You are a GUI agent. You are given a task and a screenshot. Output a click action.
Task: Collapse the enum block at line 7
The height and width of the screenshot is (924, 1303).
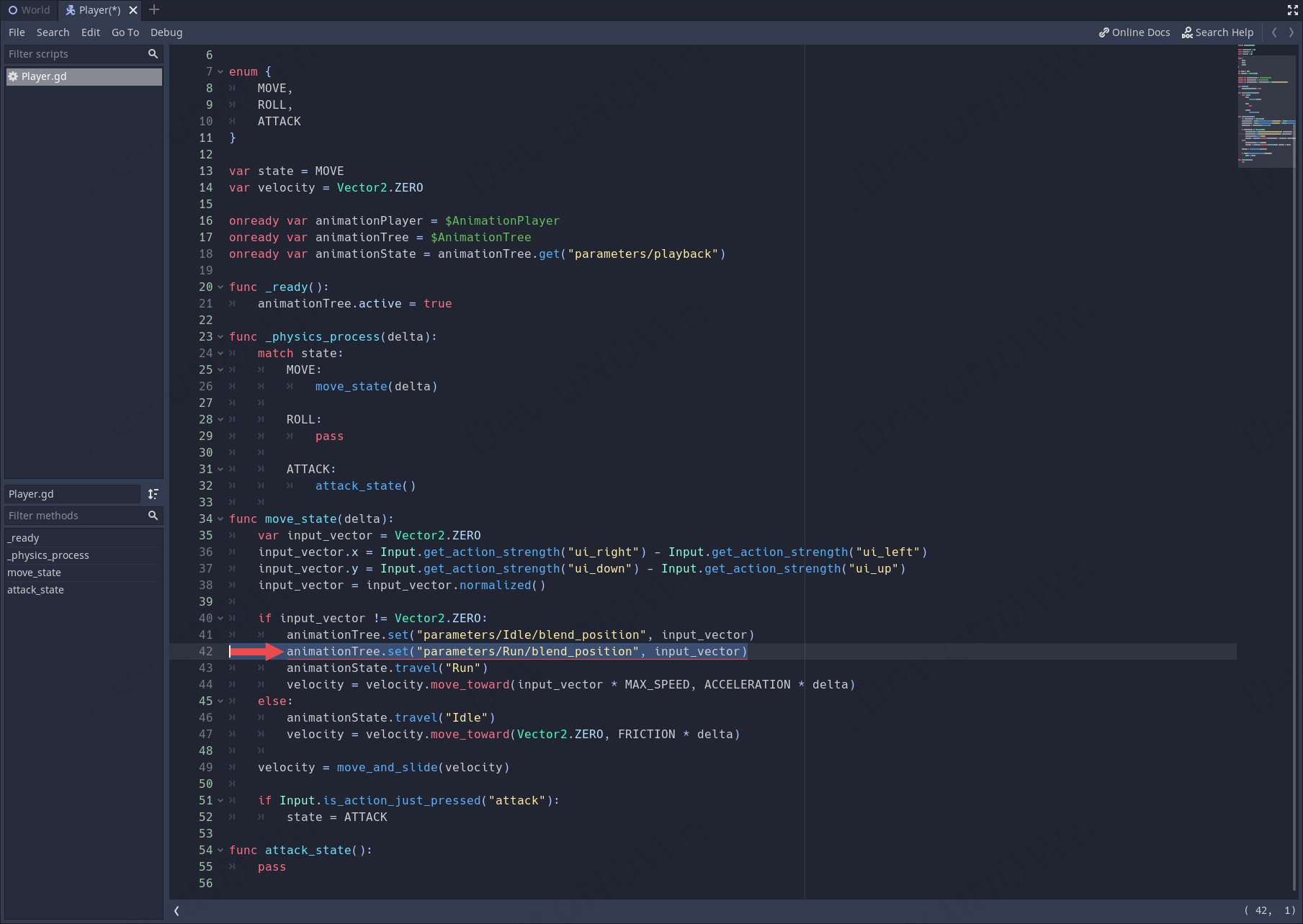coord(220,72)
